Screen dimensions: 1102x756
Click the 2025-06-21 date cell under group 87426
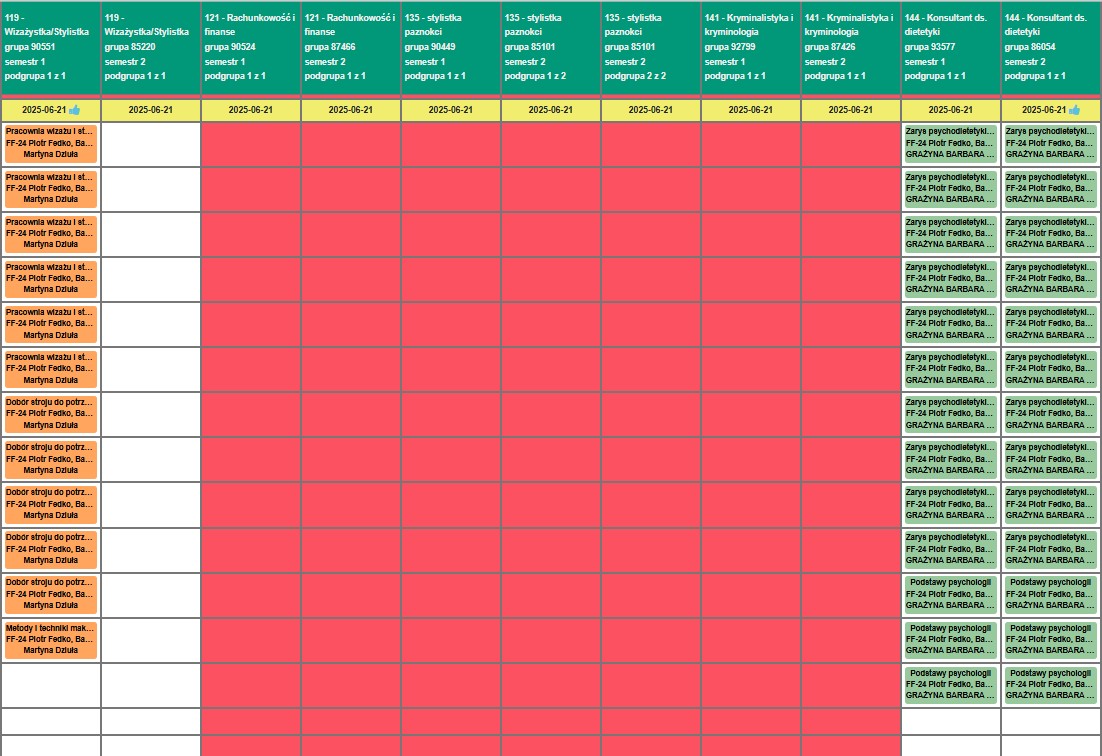point(850,110)
